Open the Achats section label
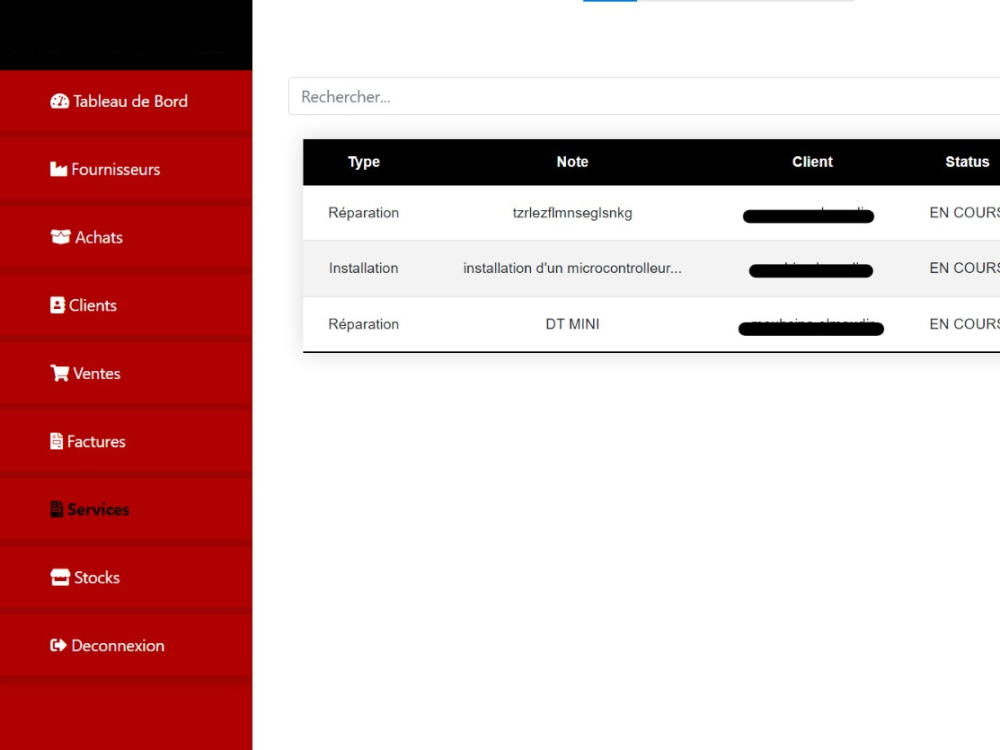This screenshot has height=750, width=1000. pos(99,237)
